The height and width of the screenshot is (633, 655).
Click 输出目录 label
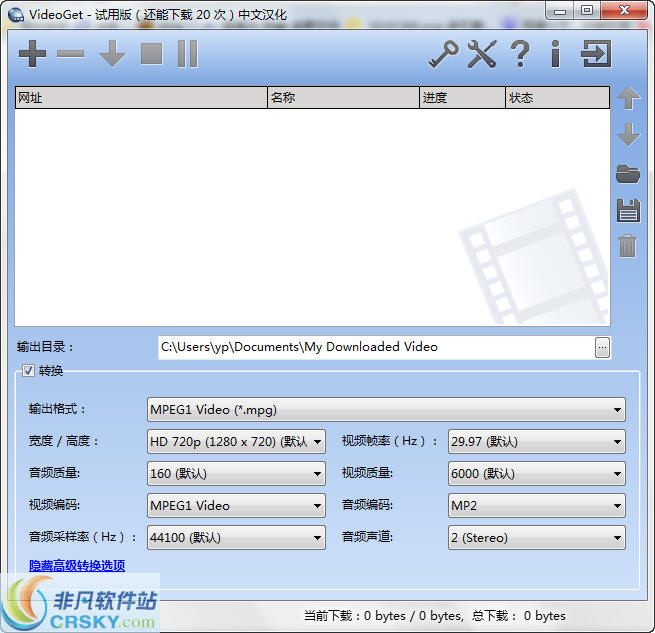point(45,347)
